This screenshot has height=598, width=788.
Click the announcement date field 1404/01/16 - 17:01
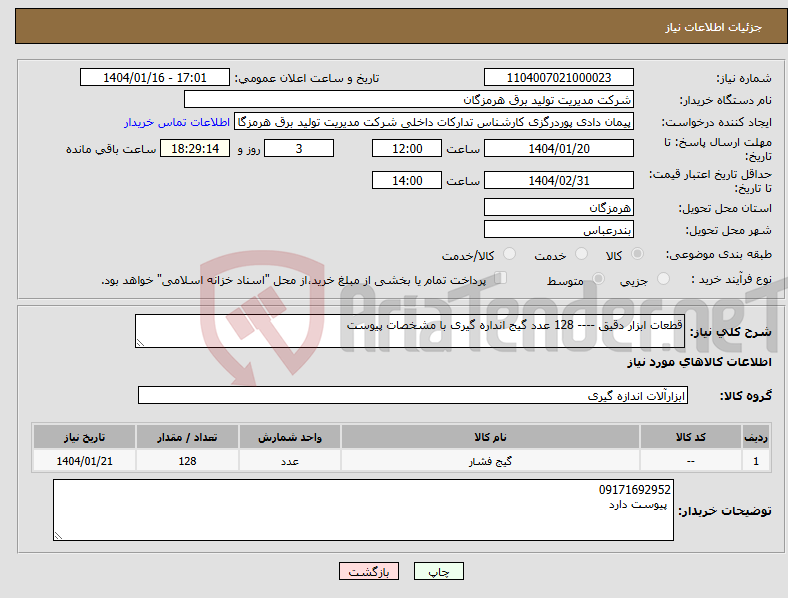(155, 77)
